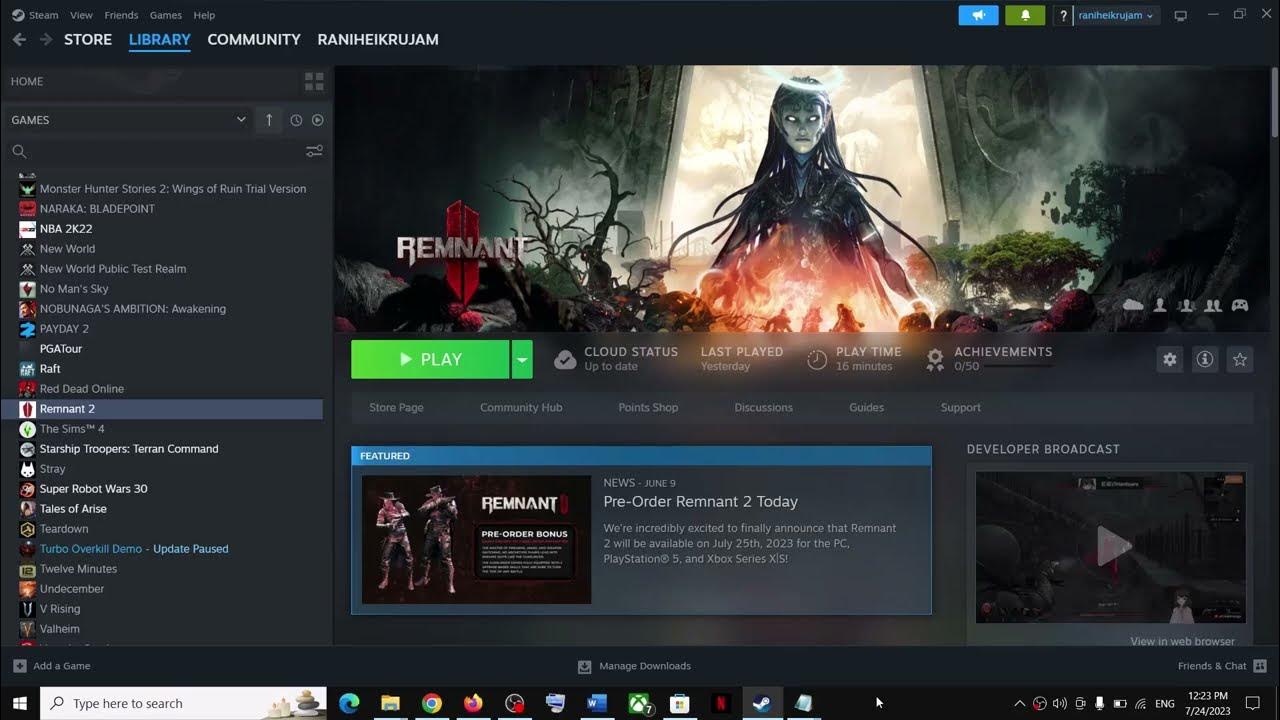This screenshot has width=1280, height=720.
Task: Open the blue announcements megaphone button
Action: (978, 15)
